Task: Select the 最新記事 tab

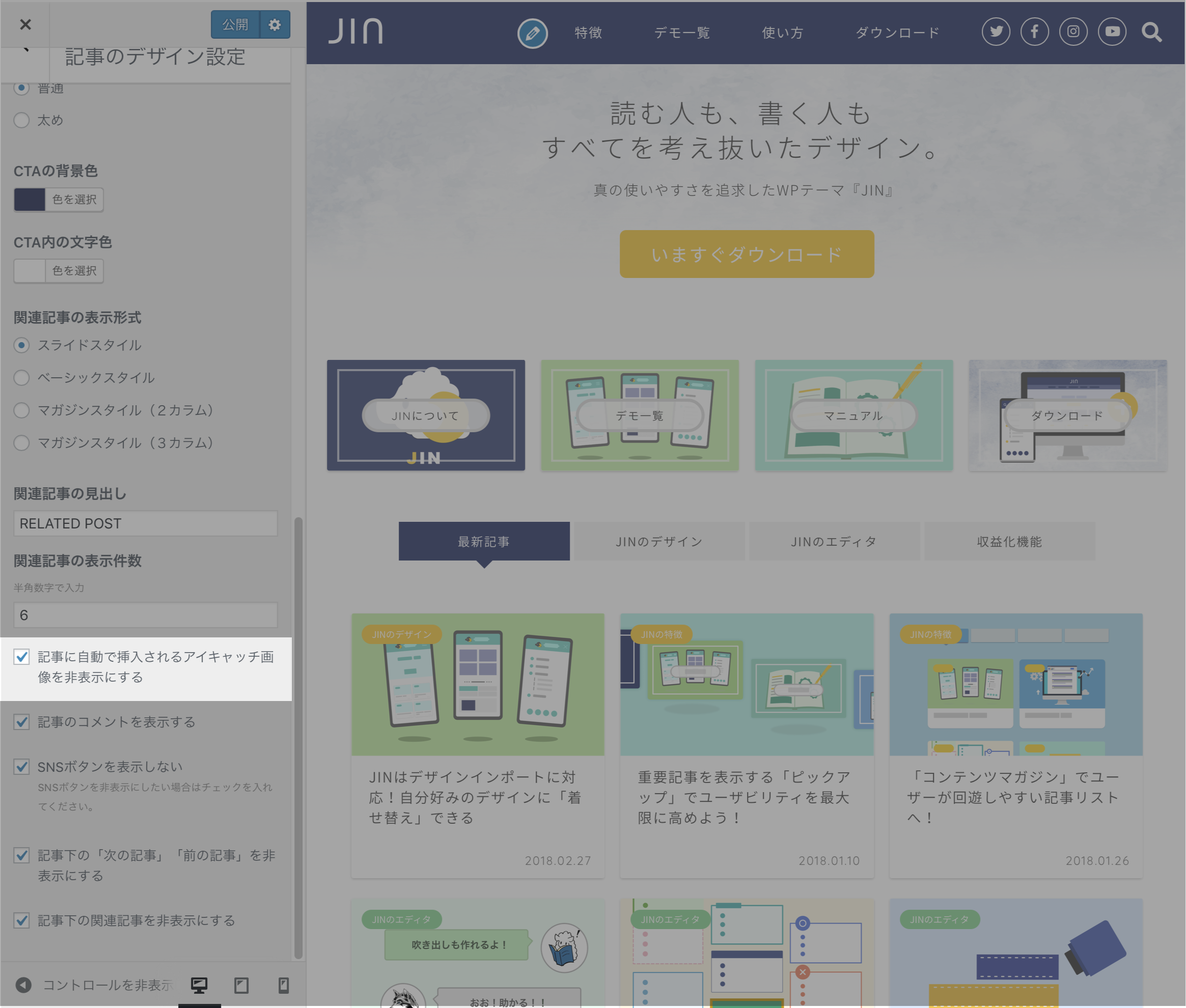Action: 484,541
